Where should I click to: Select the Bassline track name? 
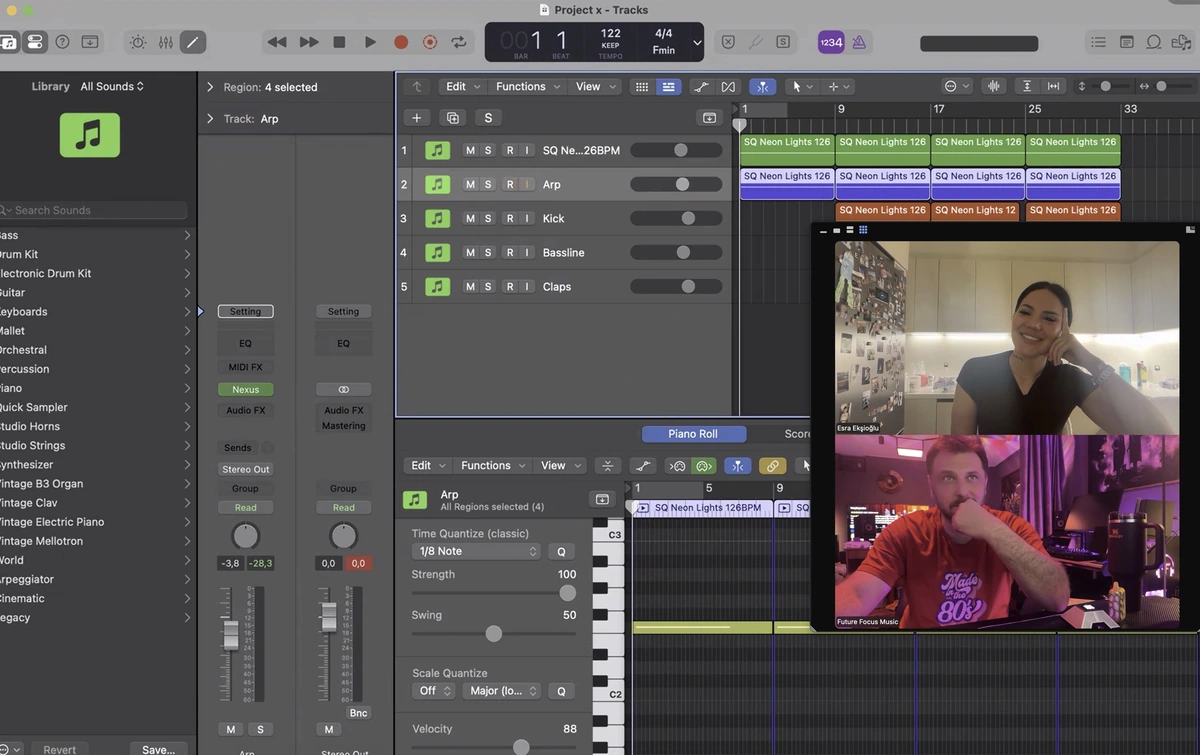pos(563,252)
